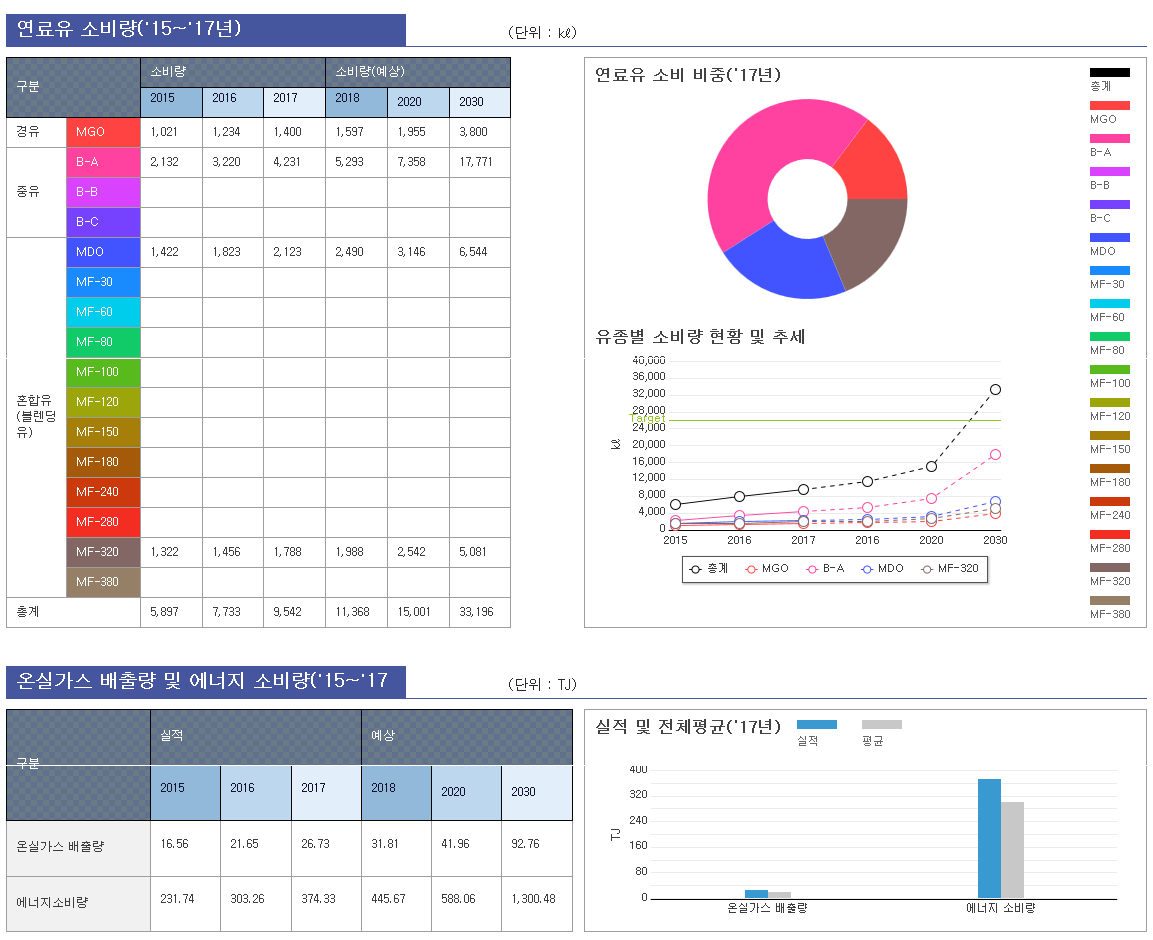
Task: Click the B-A 2017 value 4,231
Action: pyautogui.click(x=287, y=163)
